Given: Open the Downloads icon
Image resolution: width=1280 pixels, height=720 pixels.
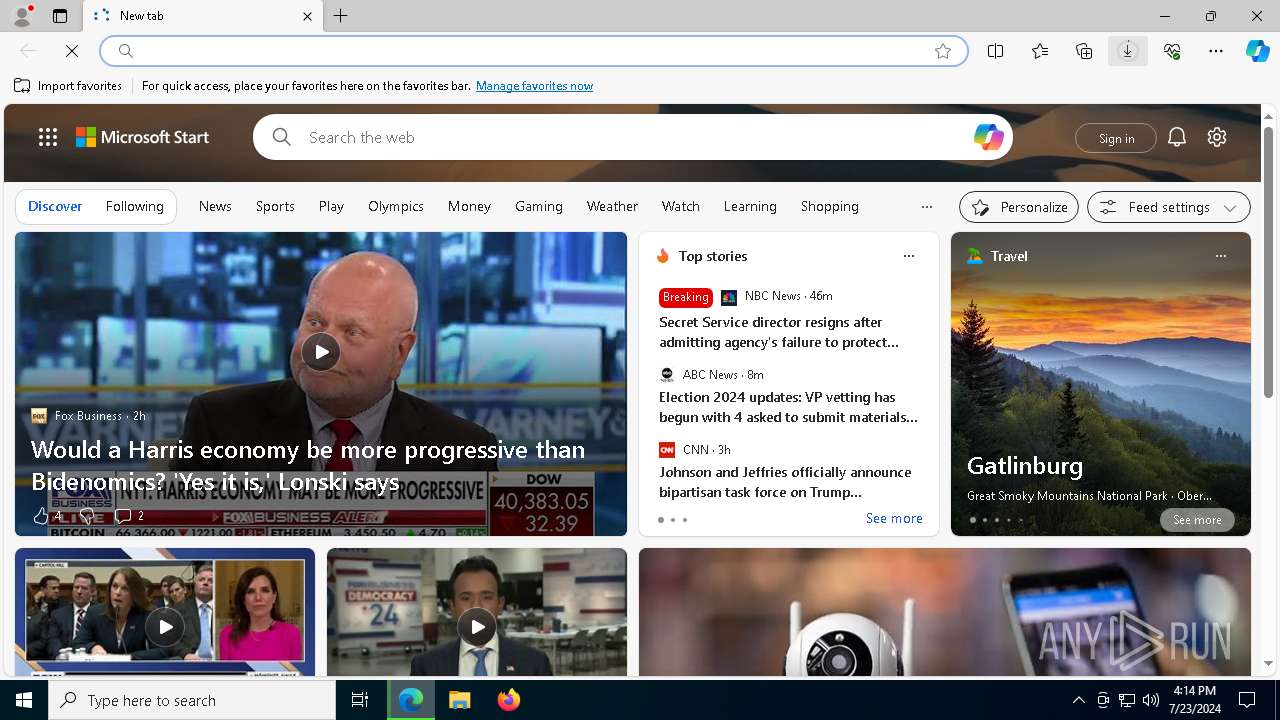Looking at the screenshot, I should 1128,51.
